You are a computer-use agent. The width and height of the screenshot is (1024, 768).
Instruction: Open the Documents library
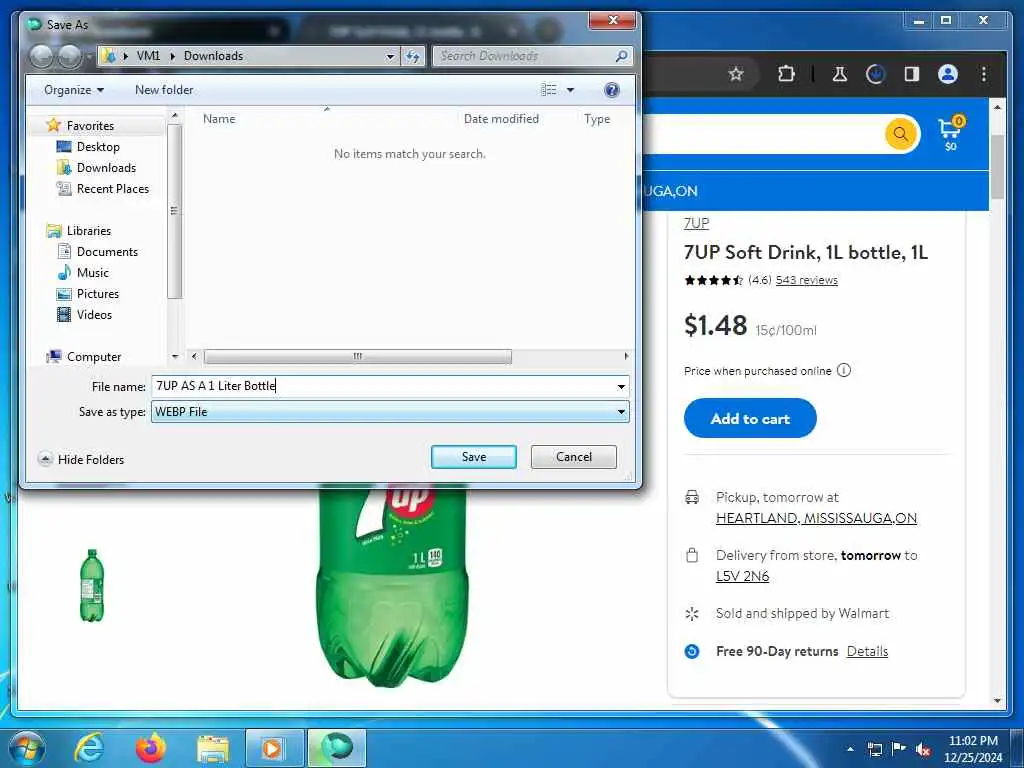tap(107, 251)
